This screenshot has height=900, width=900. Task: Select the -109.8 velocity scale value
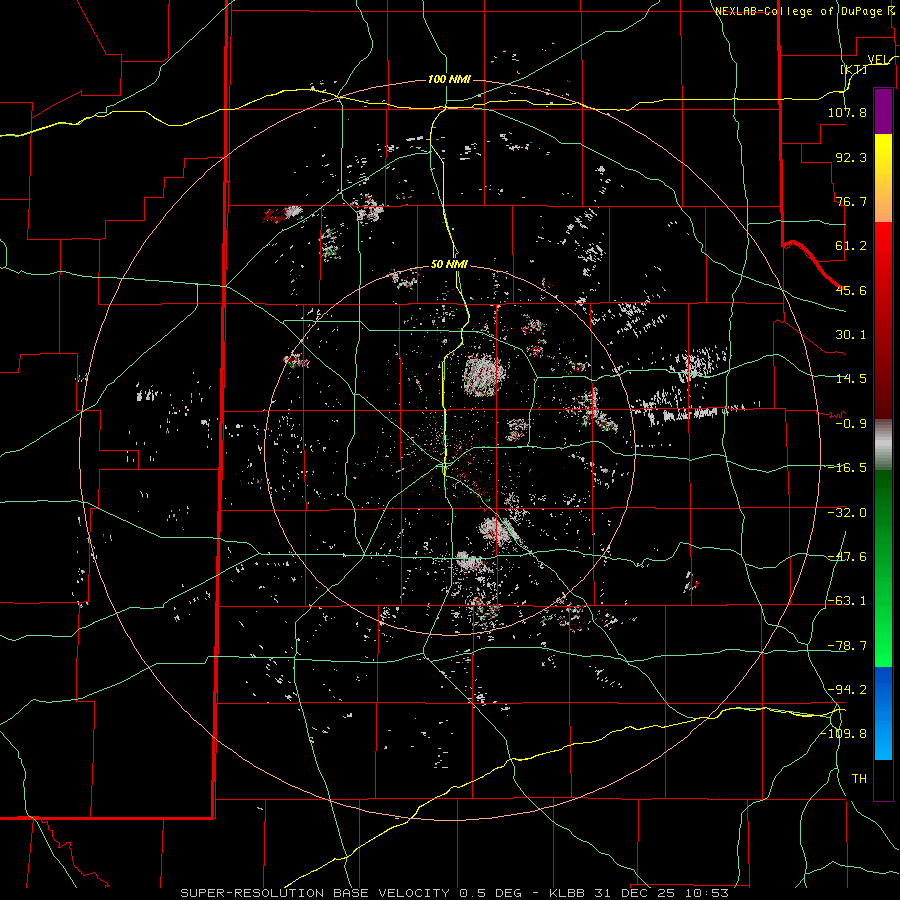844,734
